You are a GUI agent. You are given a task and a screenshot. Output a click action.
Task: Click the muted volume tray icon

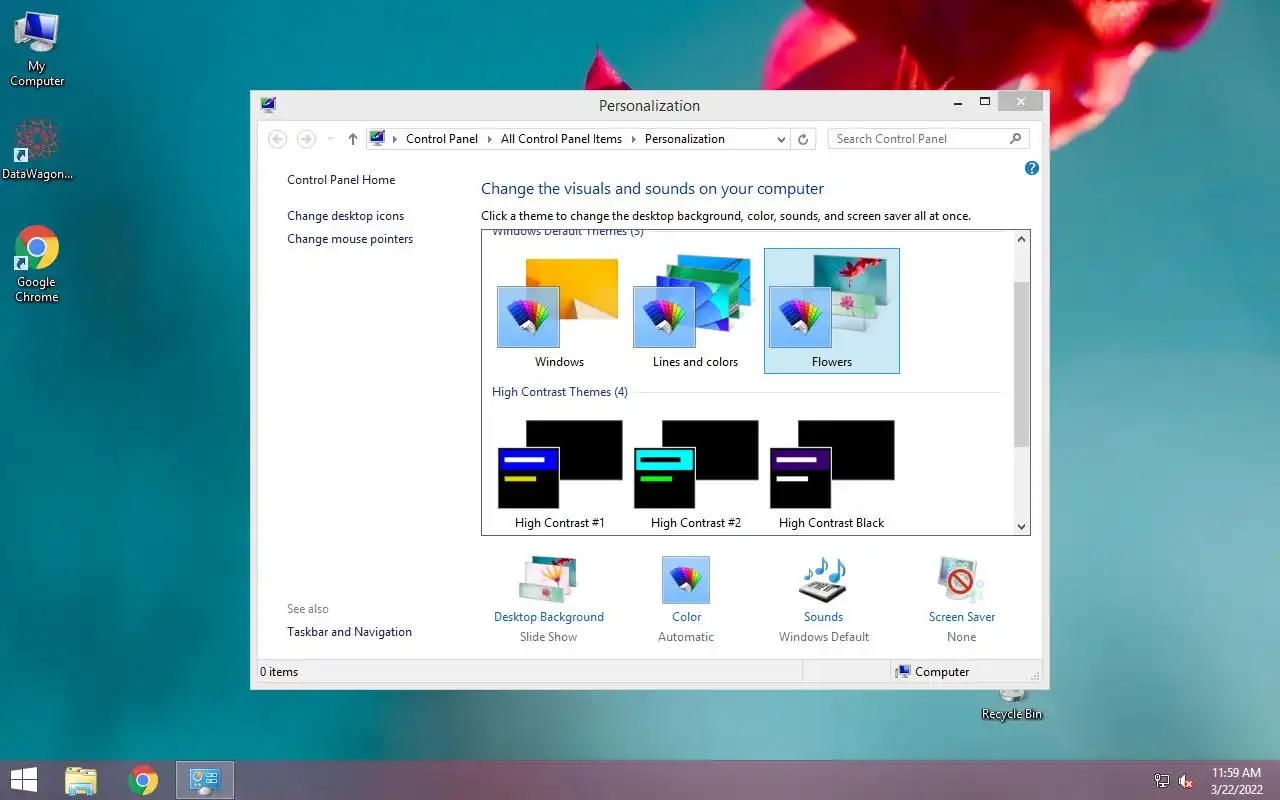click(x=1186, y=781)
